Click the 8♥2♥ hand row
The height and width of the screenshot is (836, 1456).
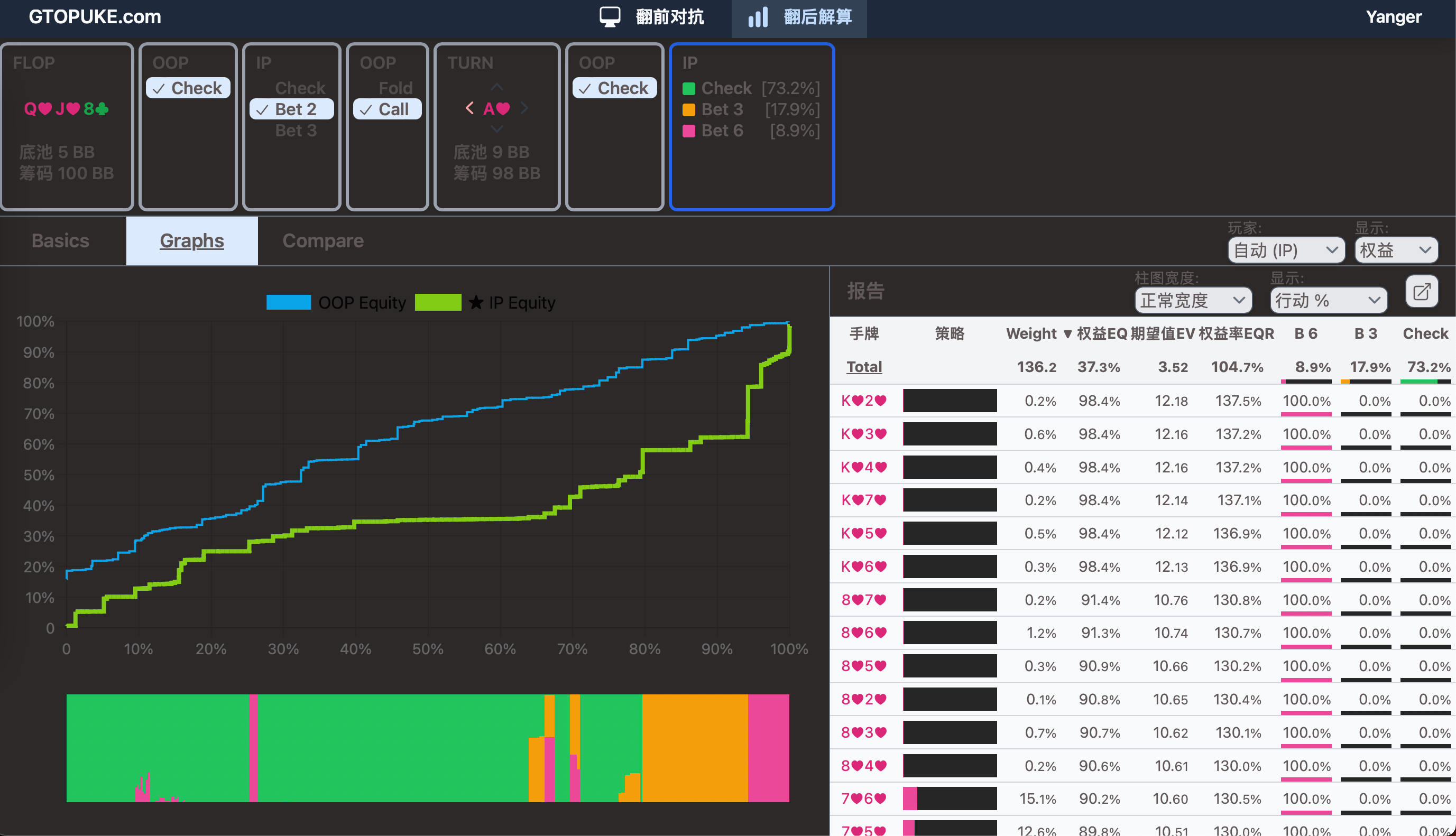pyautogui.click(x=1143, y=699)
